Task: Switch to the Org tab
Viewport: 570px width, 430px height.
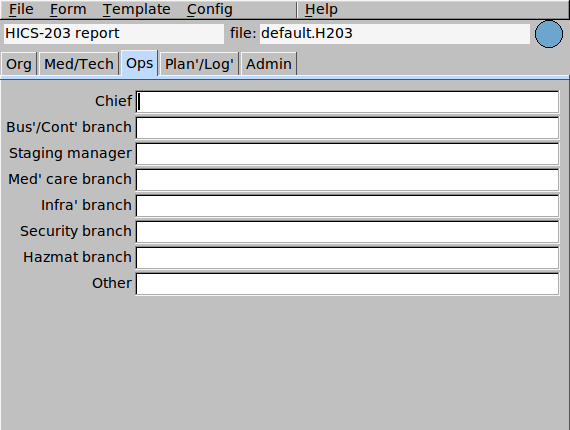Action: [19, 64]
